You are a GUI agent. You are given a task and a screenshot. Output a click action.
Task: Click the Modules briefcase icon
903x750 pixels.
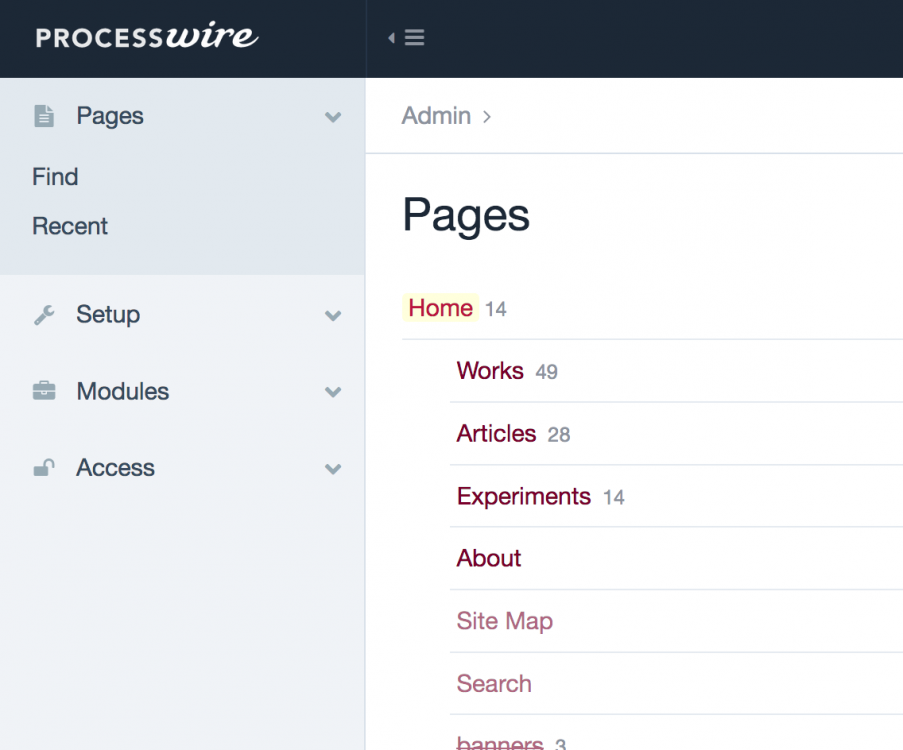(x=44, y=392)
